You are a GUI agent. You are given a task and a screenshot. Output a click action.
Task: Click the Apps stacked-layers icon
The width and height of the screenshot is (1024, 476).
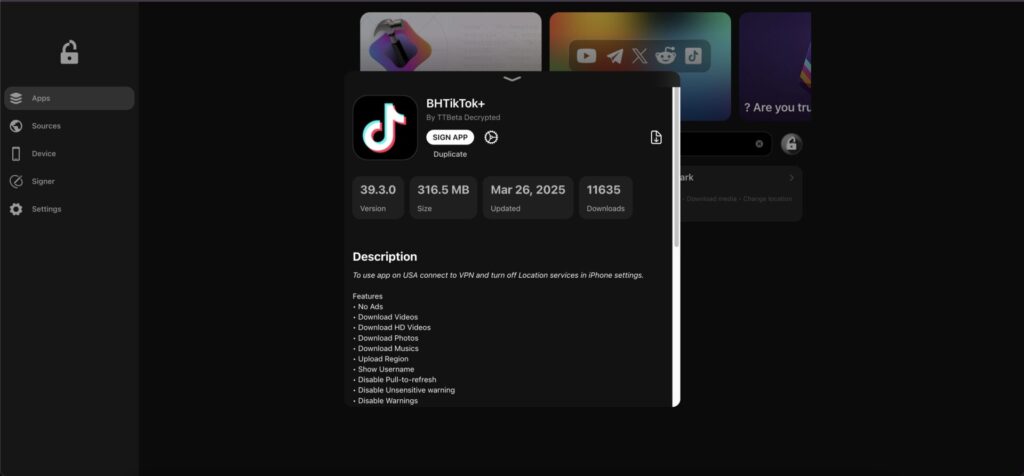(x=16, y=98)
